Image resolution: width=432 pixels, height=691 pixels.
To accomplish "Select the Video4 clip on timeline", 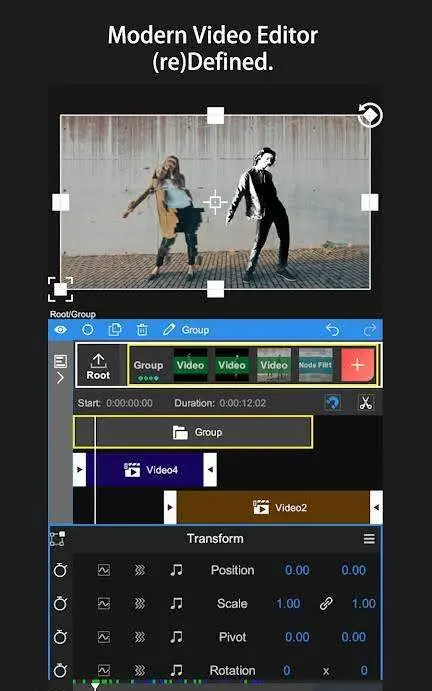I will 145,470.
